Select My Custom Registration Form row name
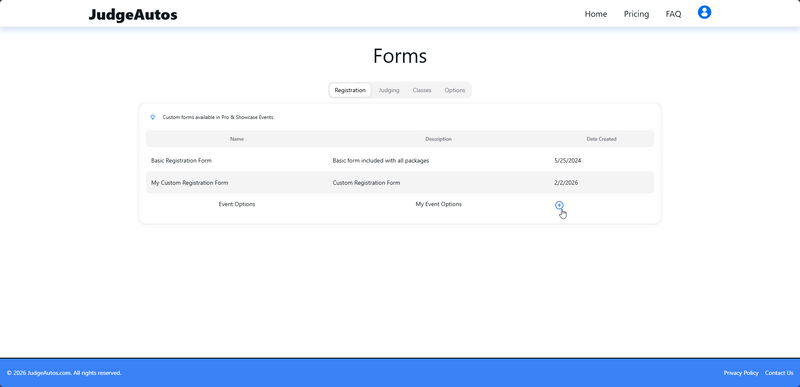Image resolution: width=800 pixels, height=387 pixels. 189,183
